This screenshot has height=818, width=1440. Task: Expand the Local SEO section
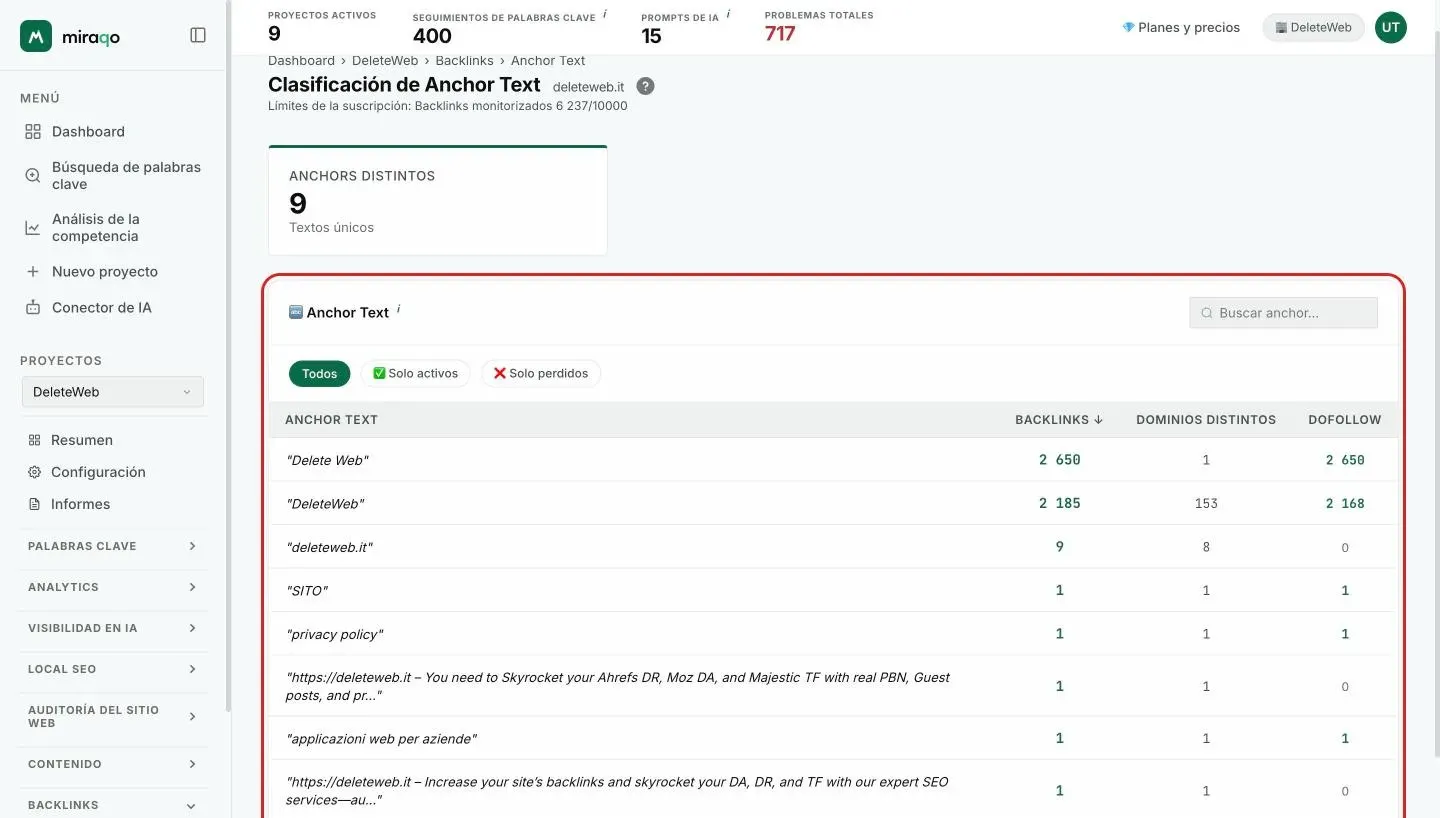(x=113, y=669)
